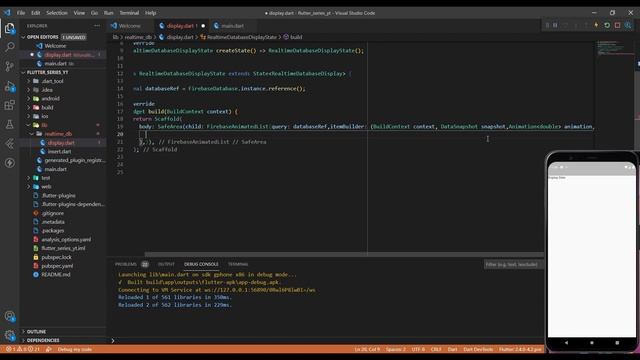Click the editor horizontal scrollbar
Image resolution: width=640 pixels, height=360 pixels.
[344, 254]
